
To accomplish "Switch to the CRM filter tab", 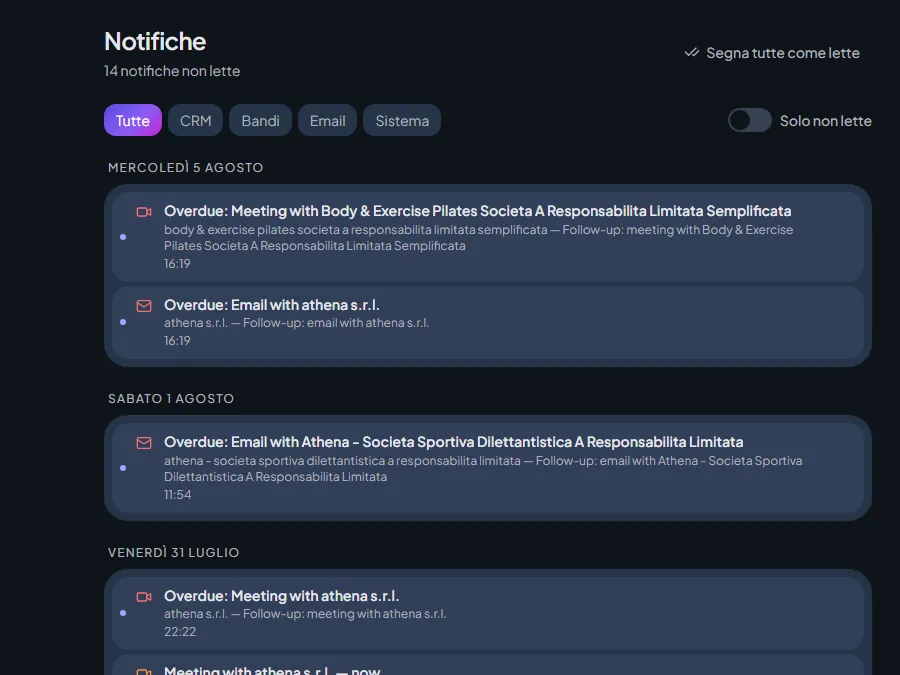I will tap(196, 121).
